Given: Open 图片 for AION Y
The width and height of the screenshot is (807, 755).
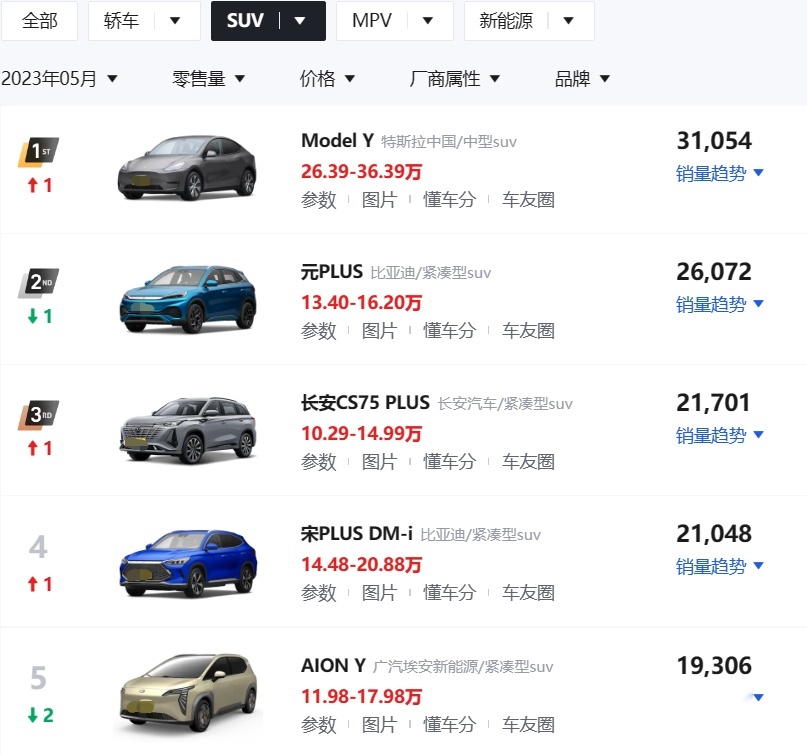Looking at the screenshot, I should point(379,725).
